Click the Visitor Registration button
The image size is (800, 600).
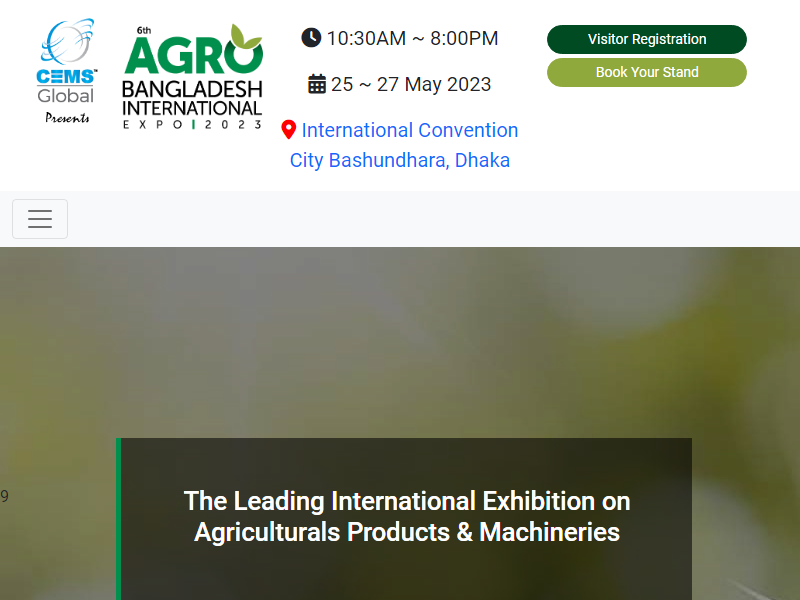(x=646, y=39)
